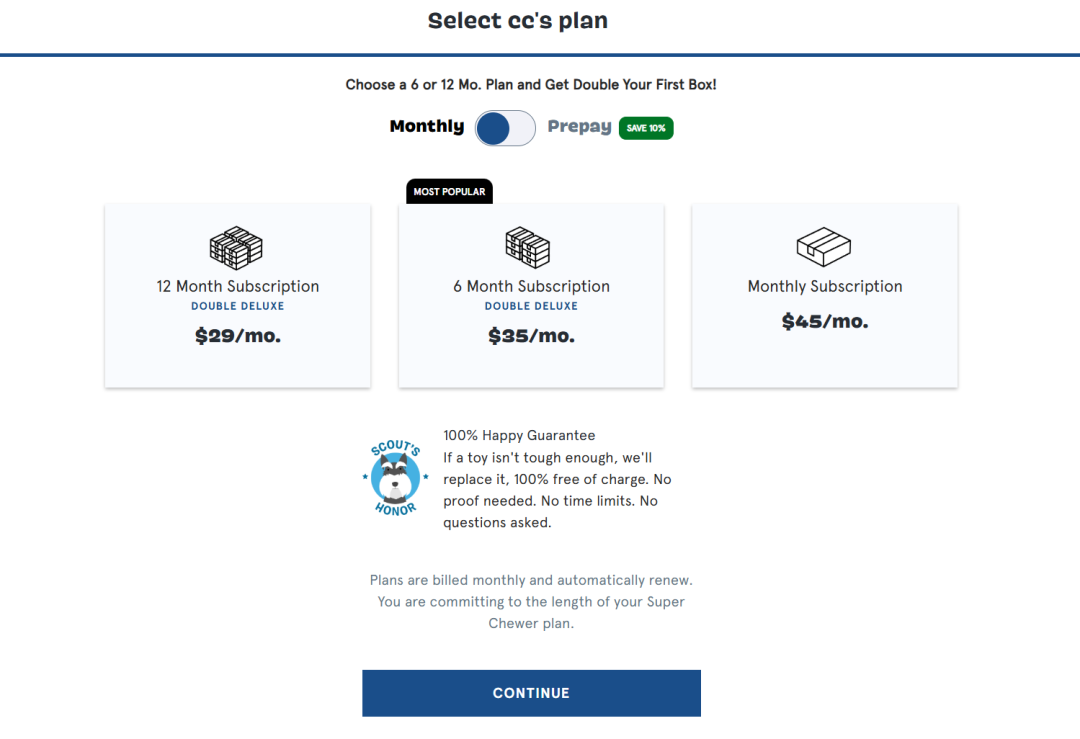Click the Most Popular black badge
Viewport: 1080px width, 739px height.
pyautogui.click(x=449, y=191)
